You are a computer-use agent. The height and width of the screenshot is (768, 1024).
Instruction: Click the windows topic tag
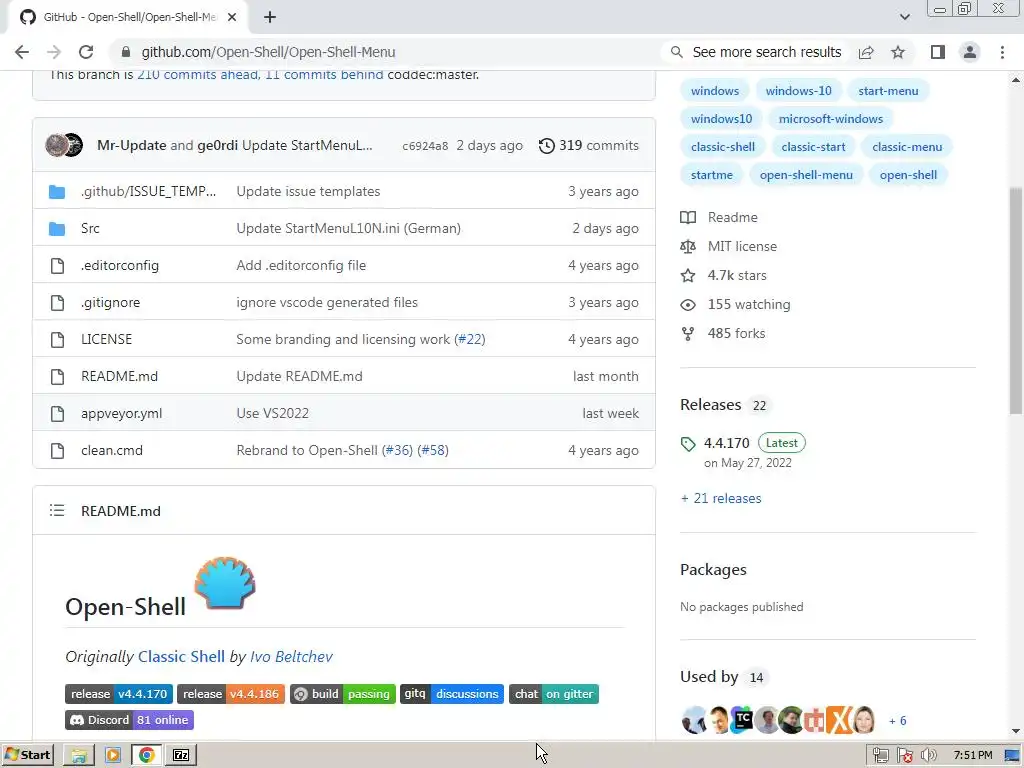pos(715,91)
